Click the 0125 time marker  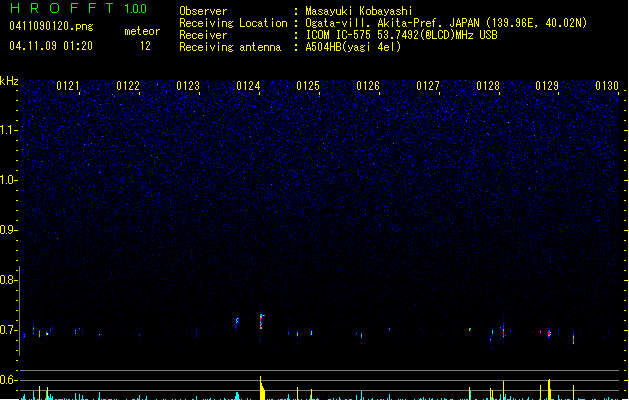[308, 86]
